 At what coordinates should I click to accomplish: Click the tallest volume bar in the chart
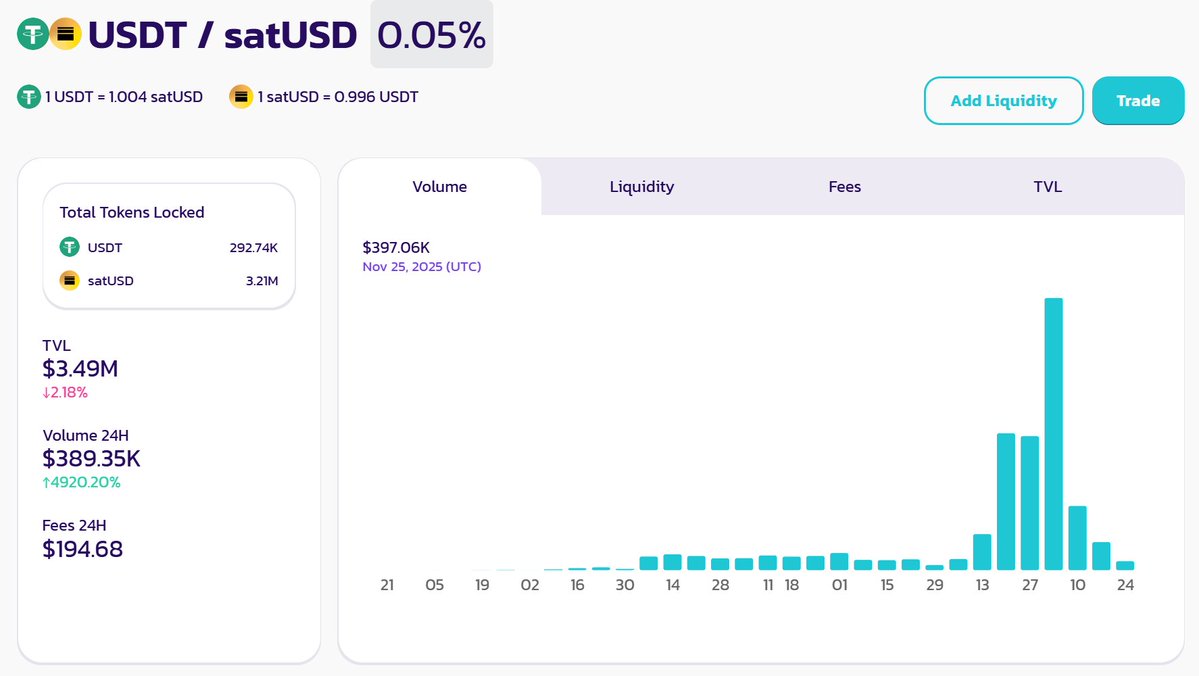pos(1054,434)
